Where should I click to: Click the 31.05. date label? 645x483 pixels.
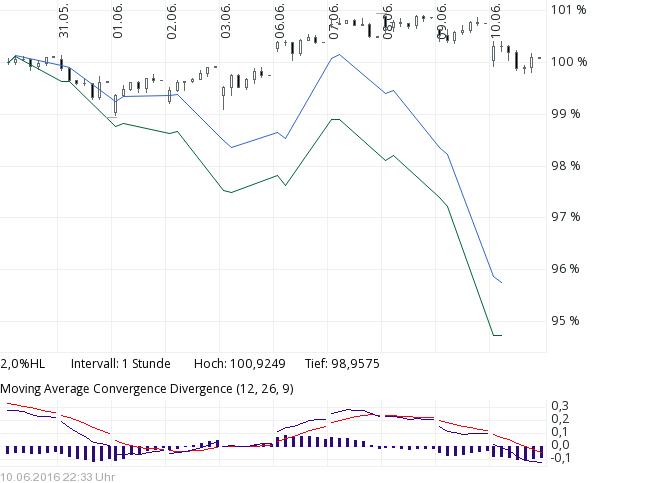tap(64, 20)
